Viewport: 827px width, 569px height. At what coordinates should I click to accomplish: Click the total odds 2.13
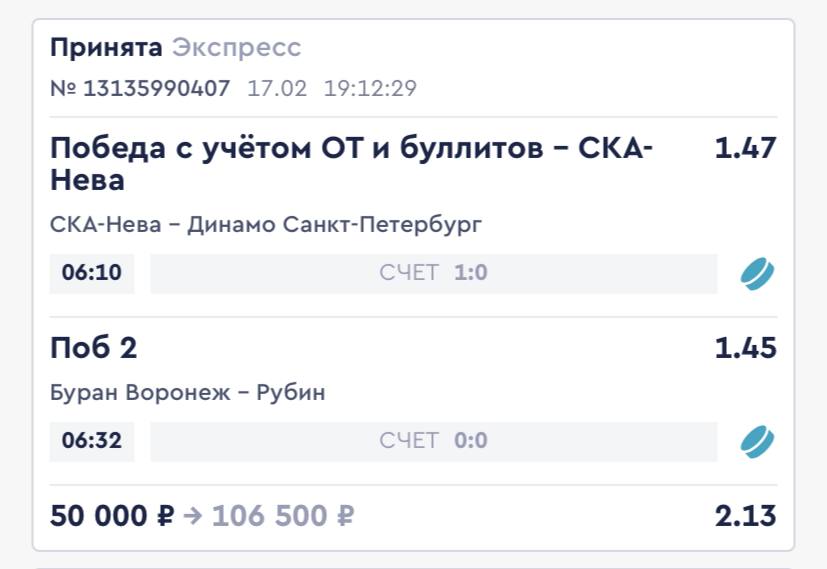click(745, 516)
